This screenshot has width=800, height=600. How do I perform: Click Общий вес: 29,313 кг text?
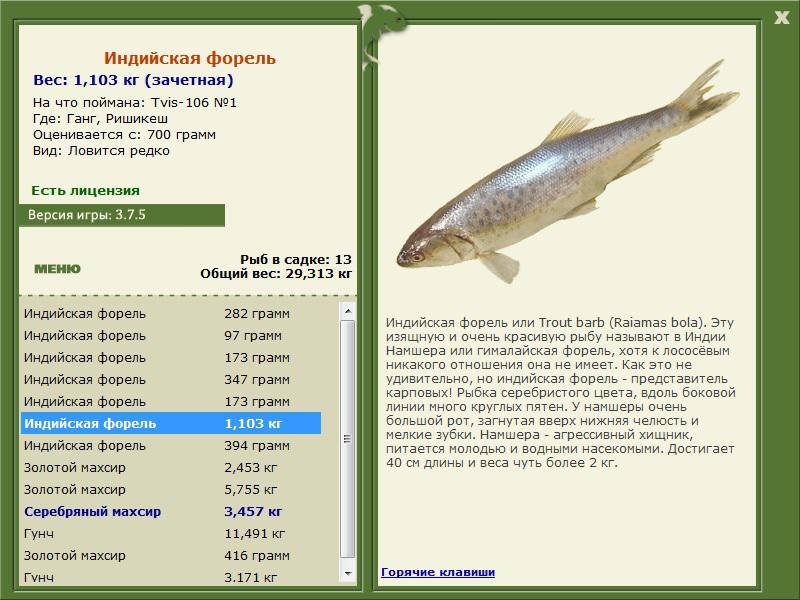[276, 274]
